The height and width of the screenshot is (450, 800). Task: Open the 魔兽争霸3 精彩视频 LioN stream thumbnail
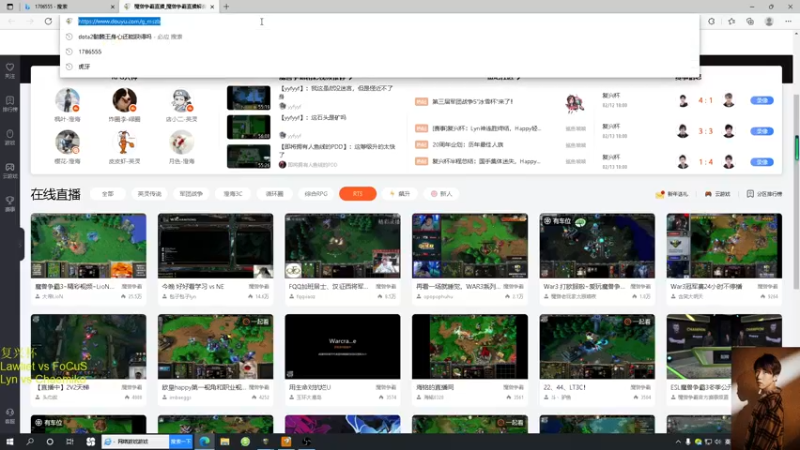point(88,246)
